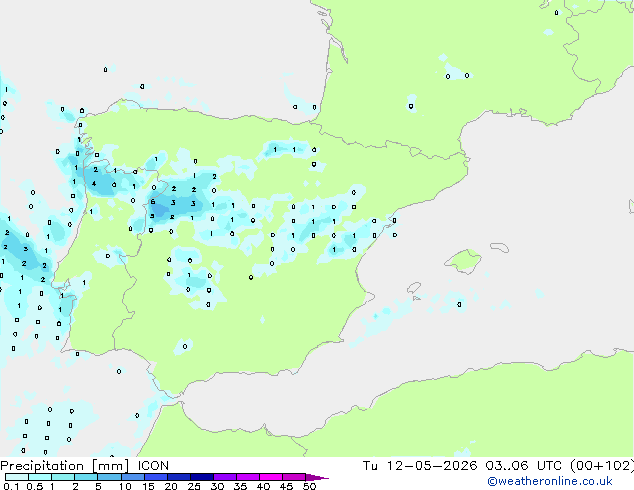Select the magenta legend swatch between 40 and 45
This screenshot has width=634, height=490.
coord(271,477)
